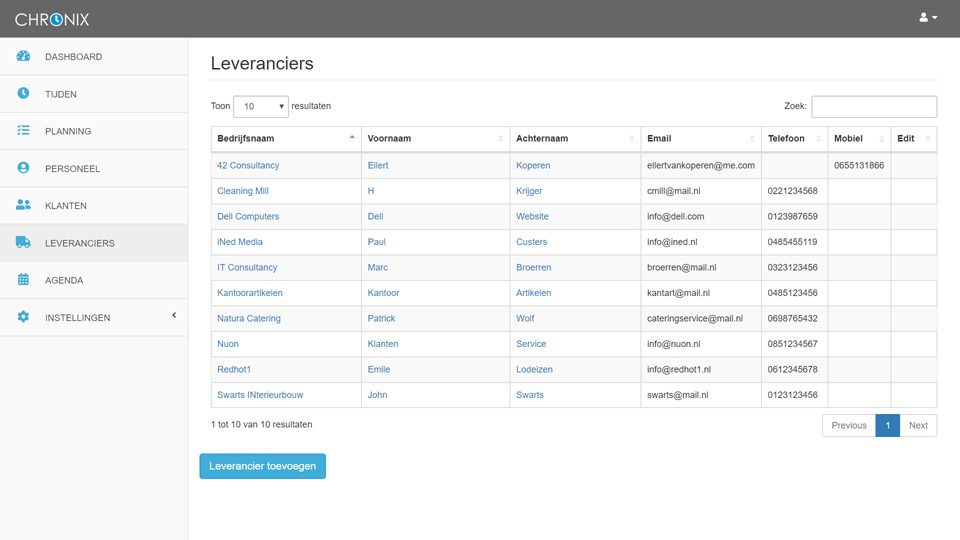Viewport: 960px width, 540px height.
Task: Click first name Ellert link
Action: click(378, 165)
